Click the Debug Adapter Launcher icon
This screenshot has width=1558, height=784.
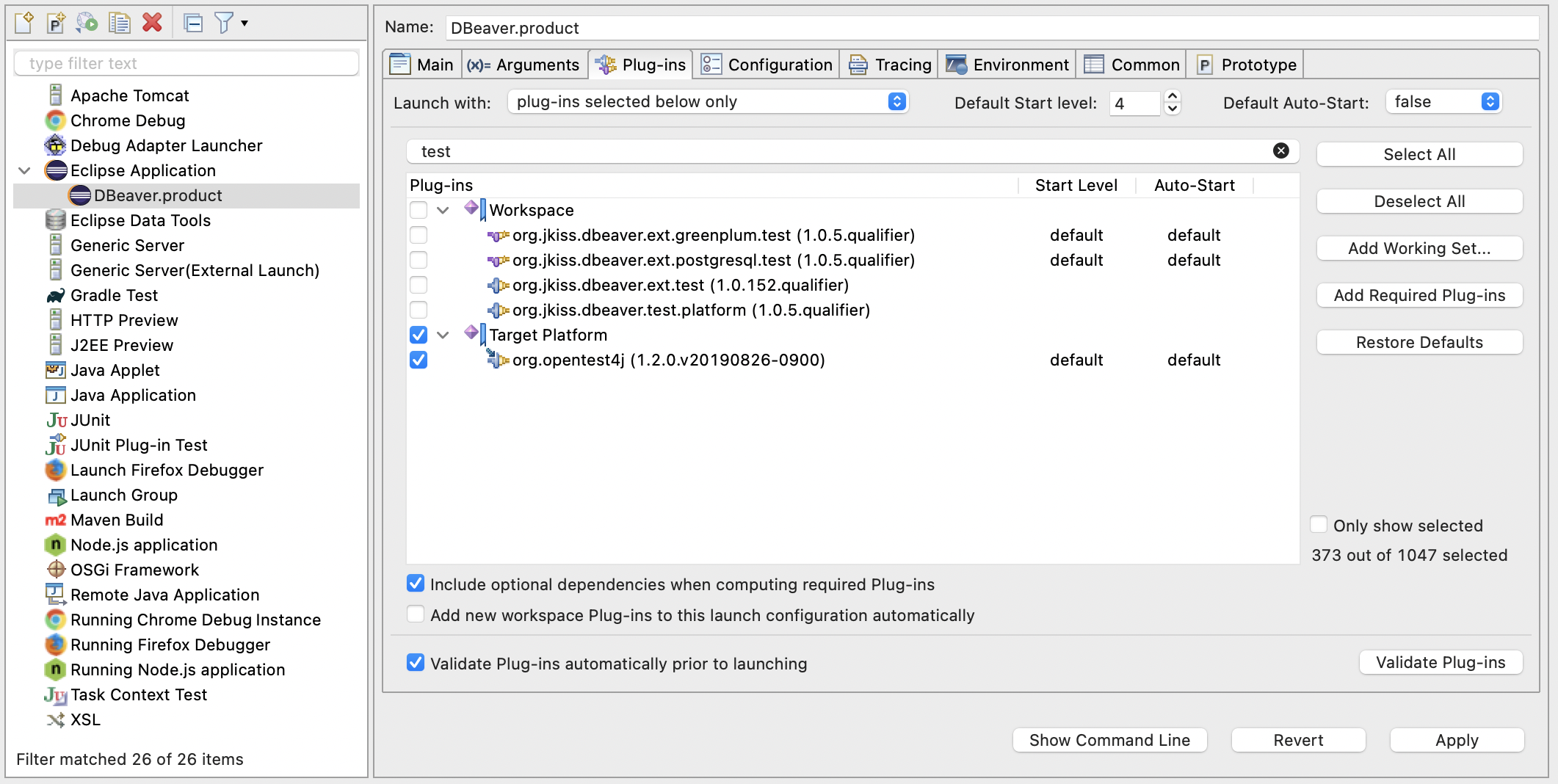[56, 145]
